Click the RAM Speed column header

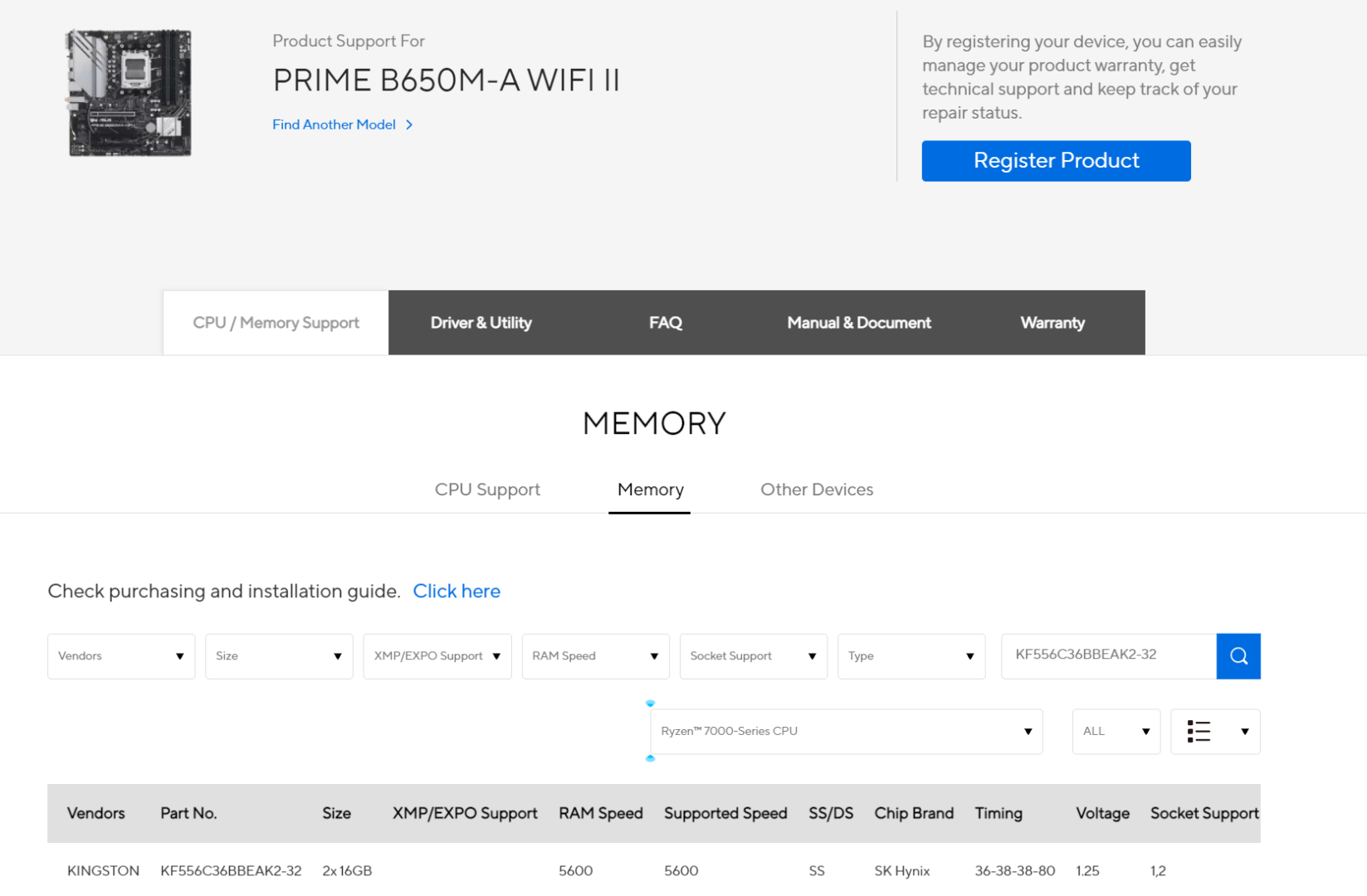click(x=601, y=813)
